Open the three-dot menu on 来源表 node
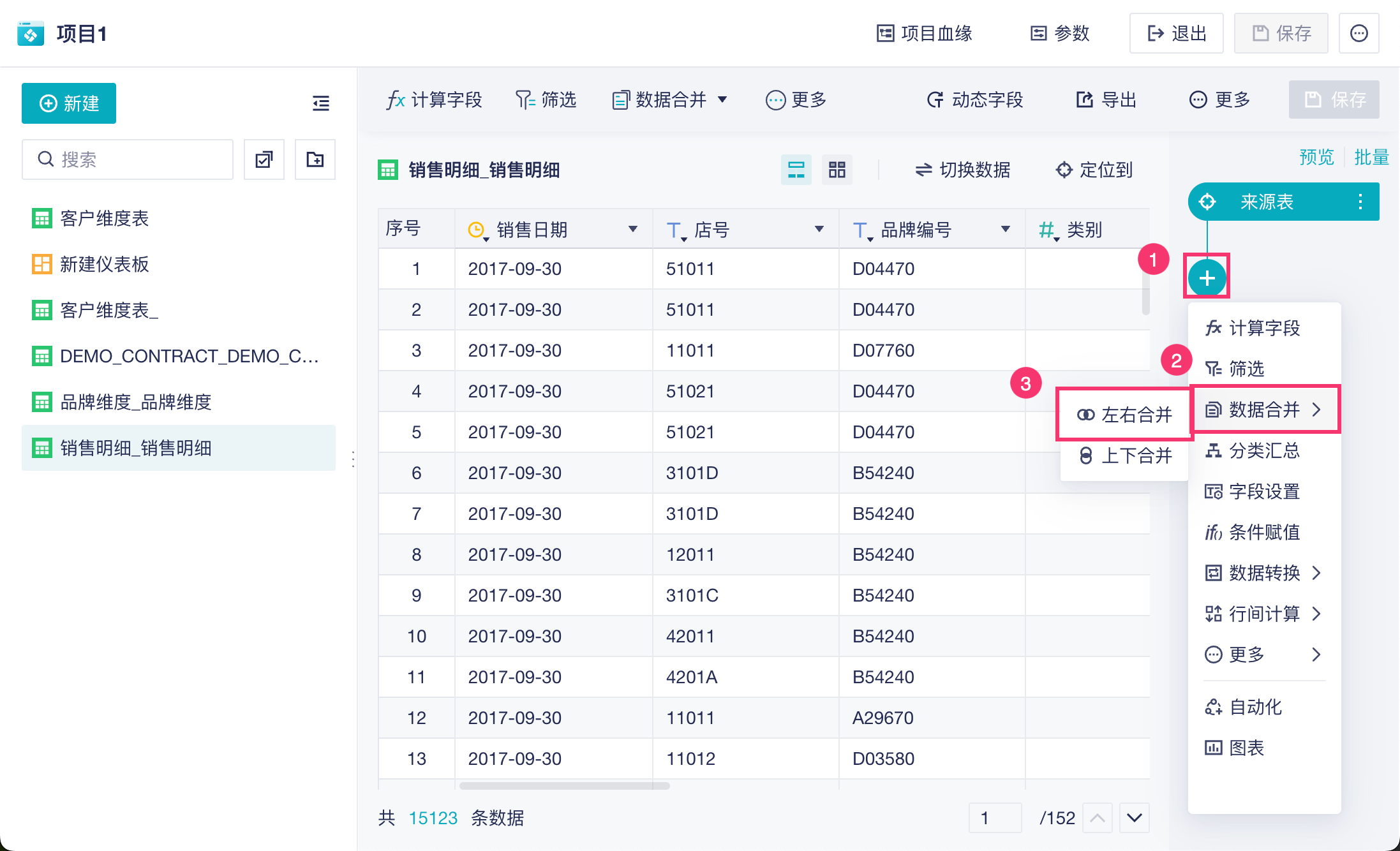The width and height of the screenshot is (1400, 851). tap(1360, 202)
